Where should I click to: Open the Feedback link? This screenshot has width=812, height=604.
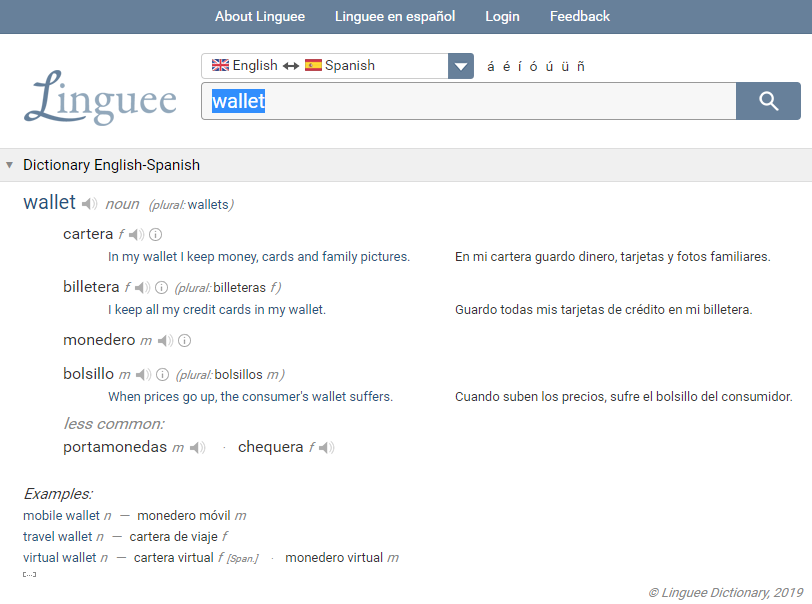580,17
